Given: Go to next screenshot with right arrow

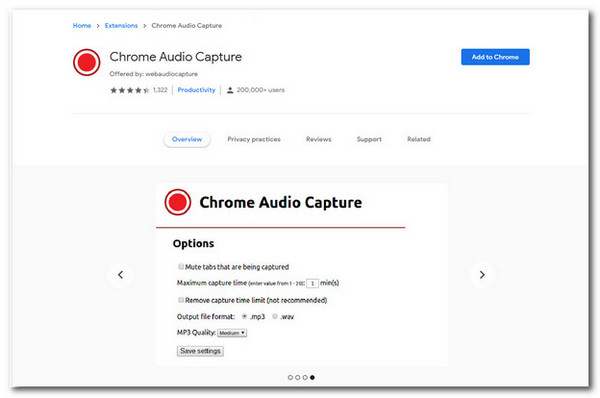Looking at the screenshot, I should pyautogui.click(x=482, y=274).
